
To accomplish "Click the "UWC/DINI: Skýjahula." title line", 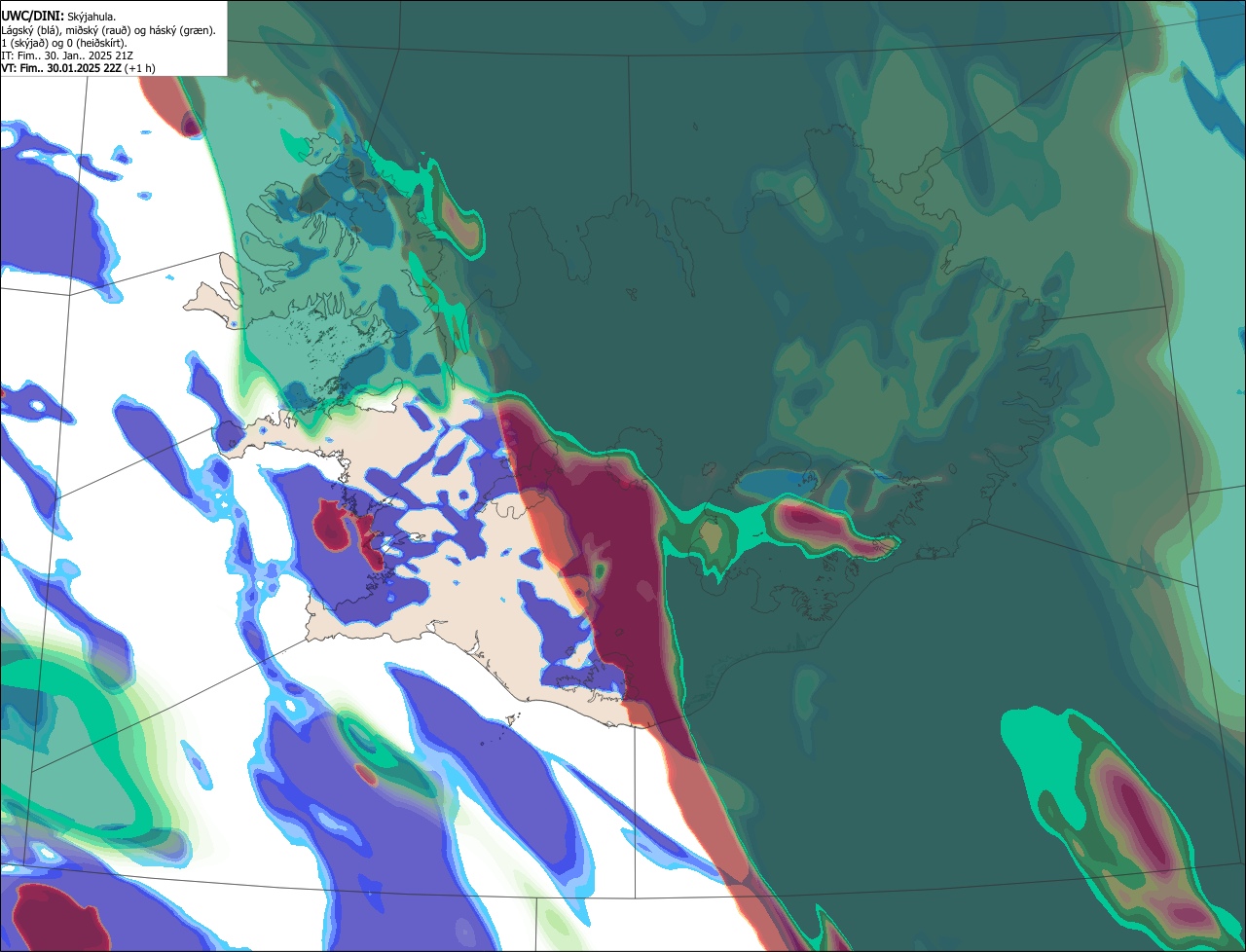I will 58,17.
